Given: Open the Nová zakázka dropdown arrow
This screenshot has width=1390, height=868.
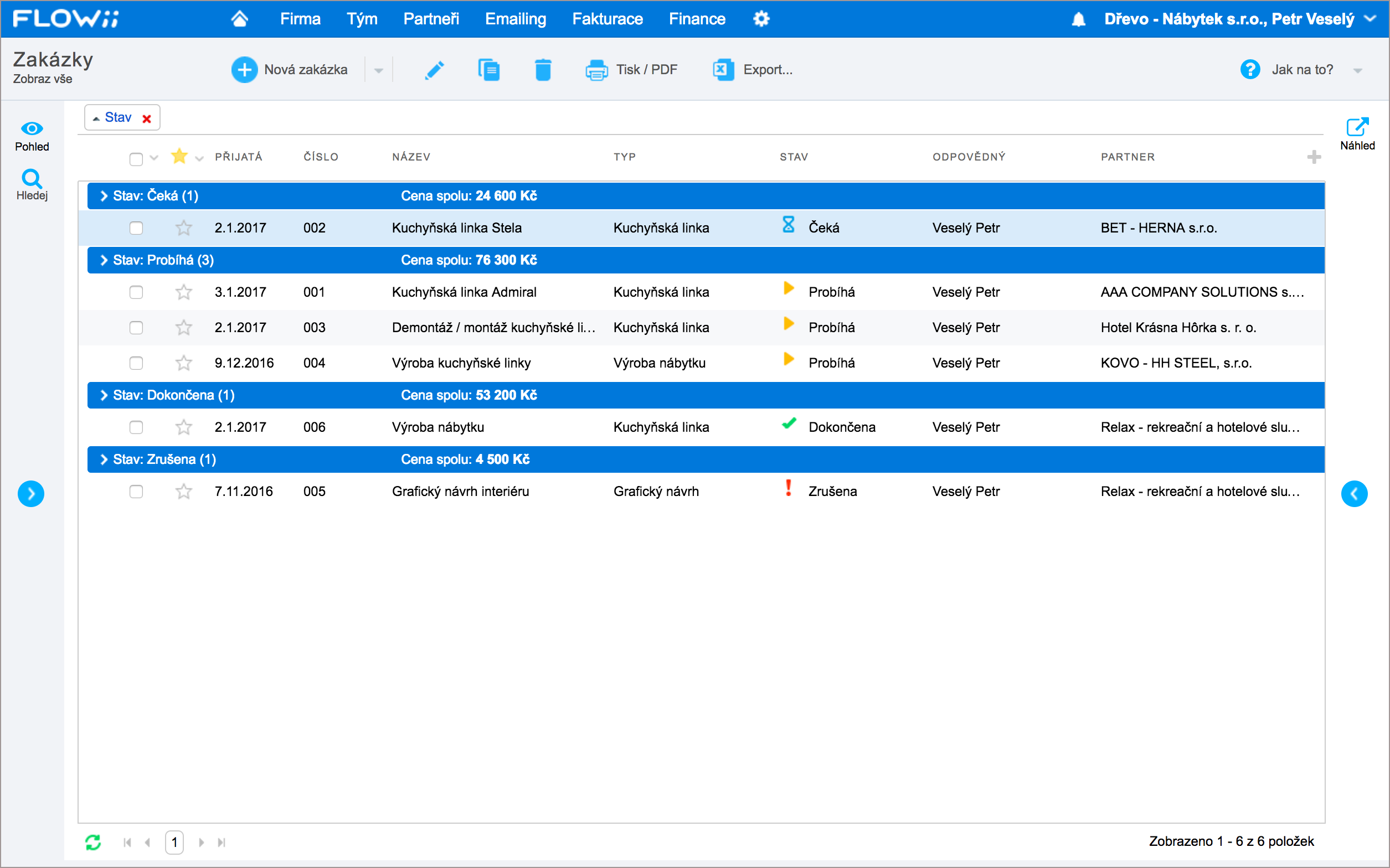Looking at the screenshot, I should (x=378, y=71).
